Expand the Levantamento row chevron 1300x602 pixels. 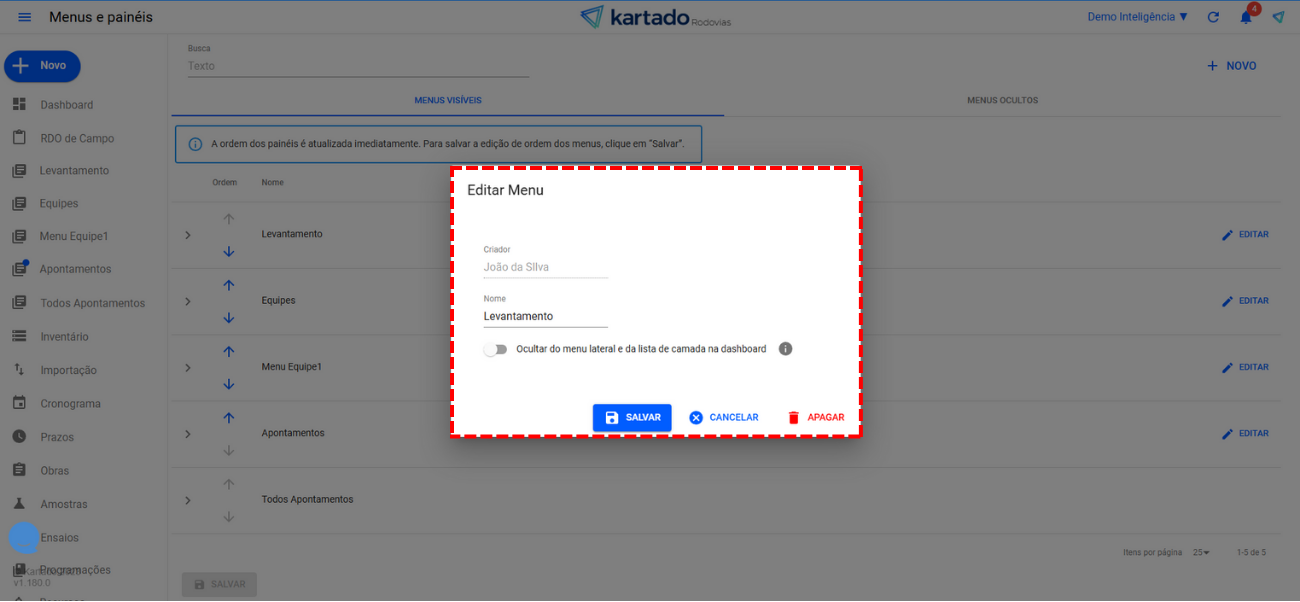[x=187, y=235]
